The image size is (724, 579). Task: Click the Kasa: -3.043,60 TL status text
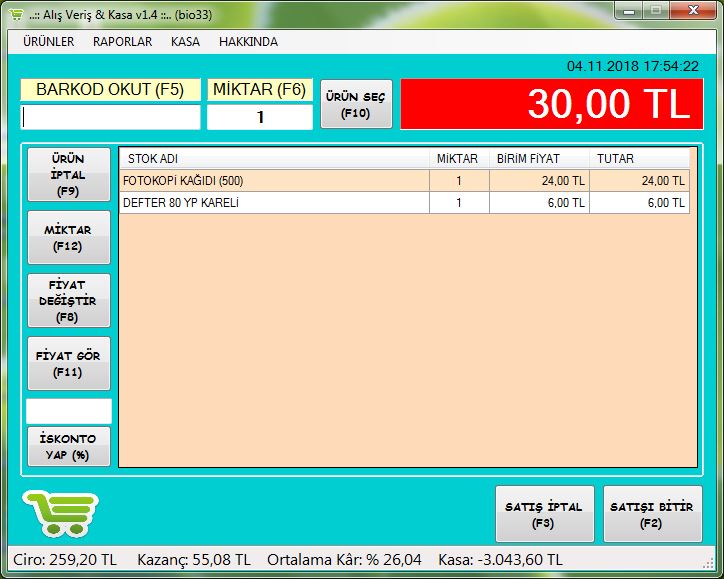pos(501,560)
